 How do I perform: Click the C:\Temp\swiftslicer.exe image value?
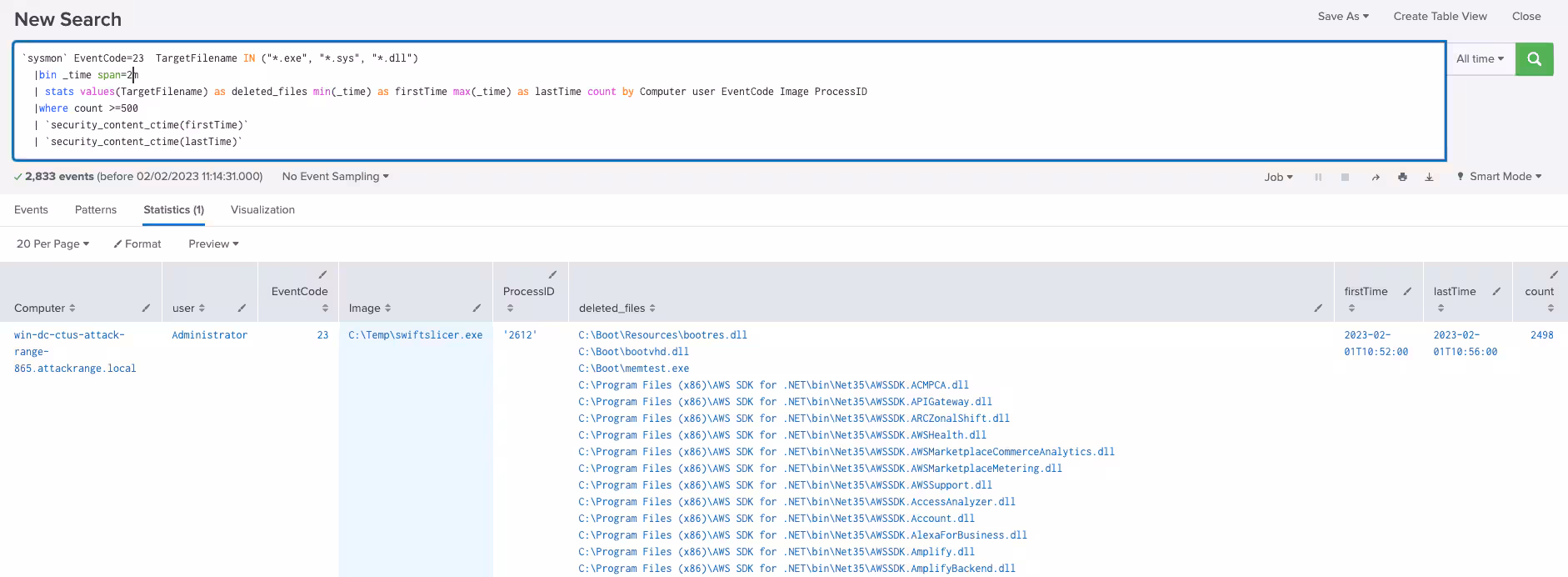coord(415,335)
